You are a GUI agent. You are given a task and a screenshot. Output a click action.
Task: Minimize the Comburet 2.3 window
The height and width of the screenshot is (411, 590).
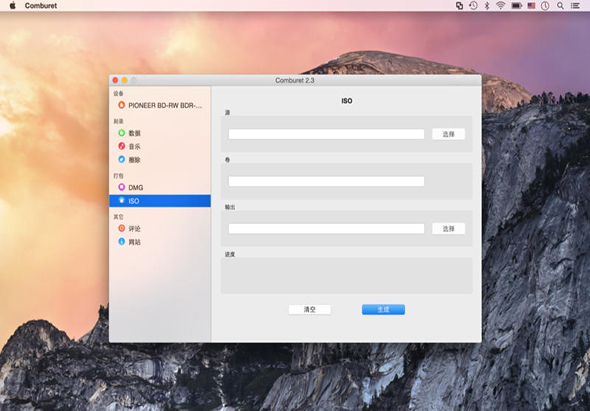pos(125,80)
